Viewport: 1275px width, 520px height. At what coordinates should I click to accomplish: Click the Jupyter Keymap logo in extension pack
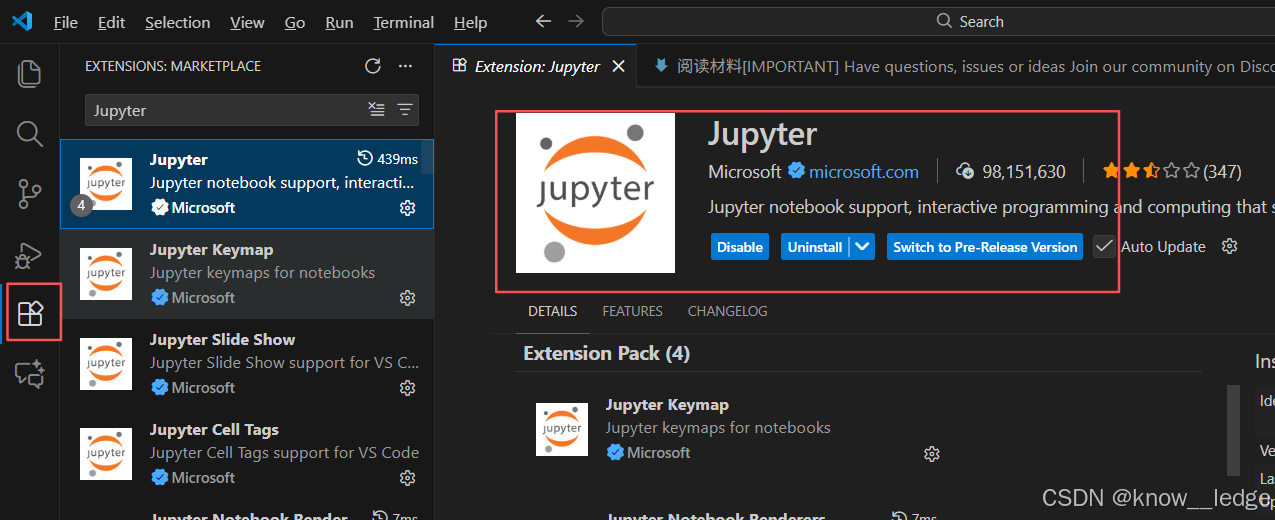coord(562,429)
